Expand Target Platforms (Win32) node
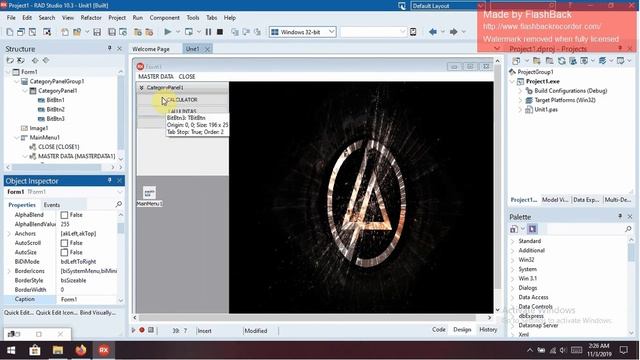Image resolution: width=640 pixels, height=360 pixels. pyautogui.click(x=520, y=100)
